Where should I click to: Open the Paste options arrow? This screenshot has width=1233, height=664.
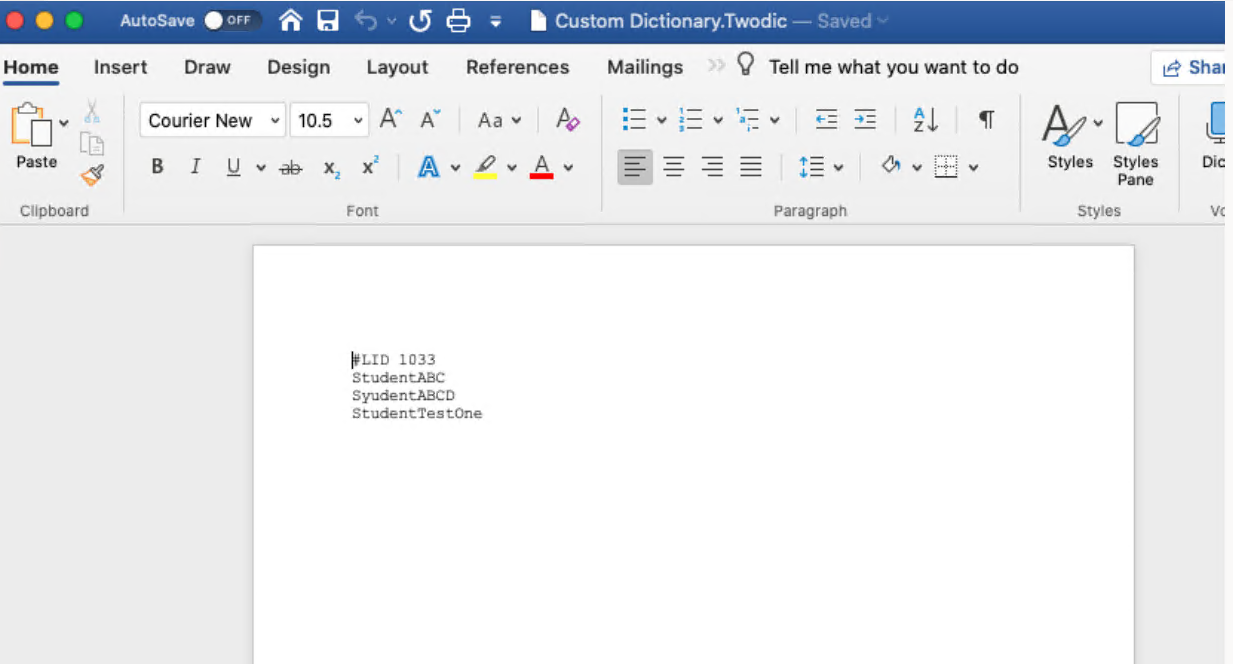[x=64, y=123]
